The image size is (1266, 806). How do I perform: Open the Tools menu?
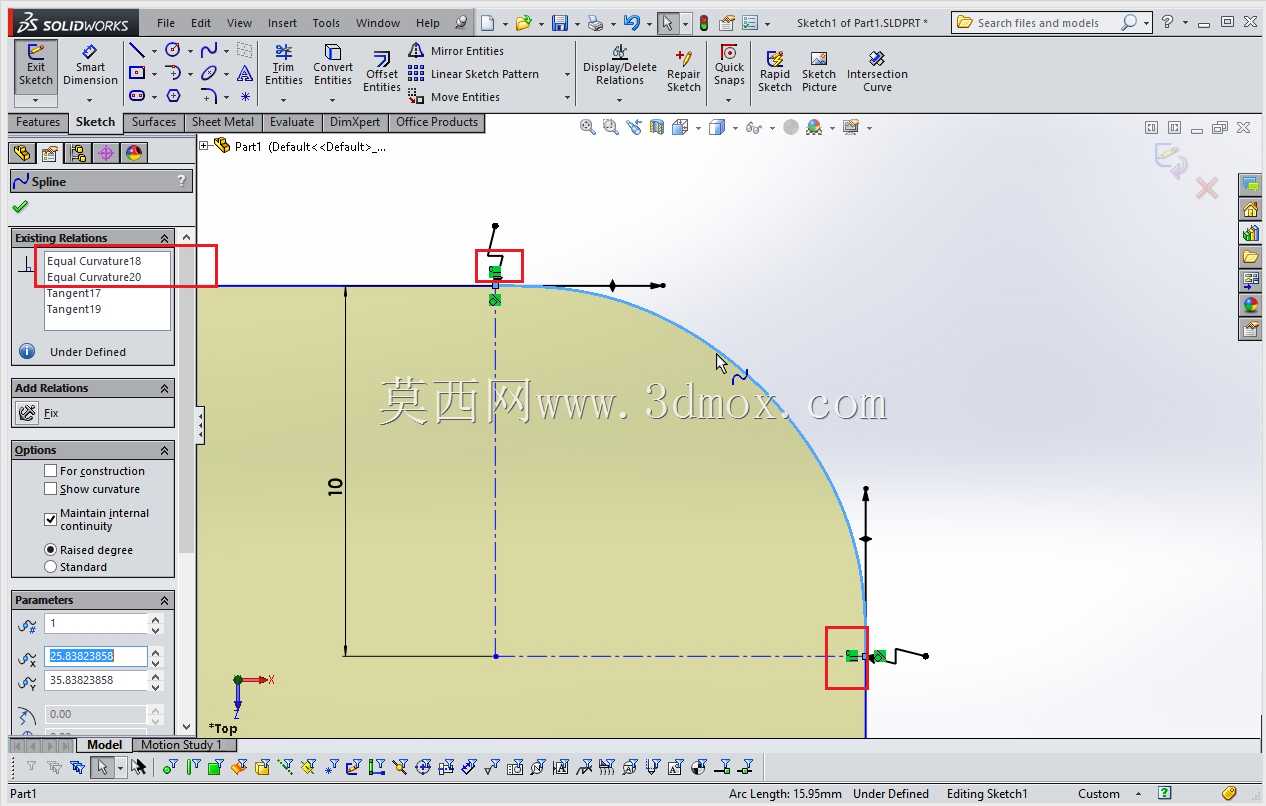point(326,23)
